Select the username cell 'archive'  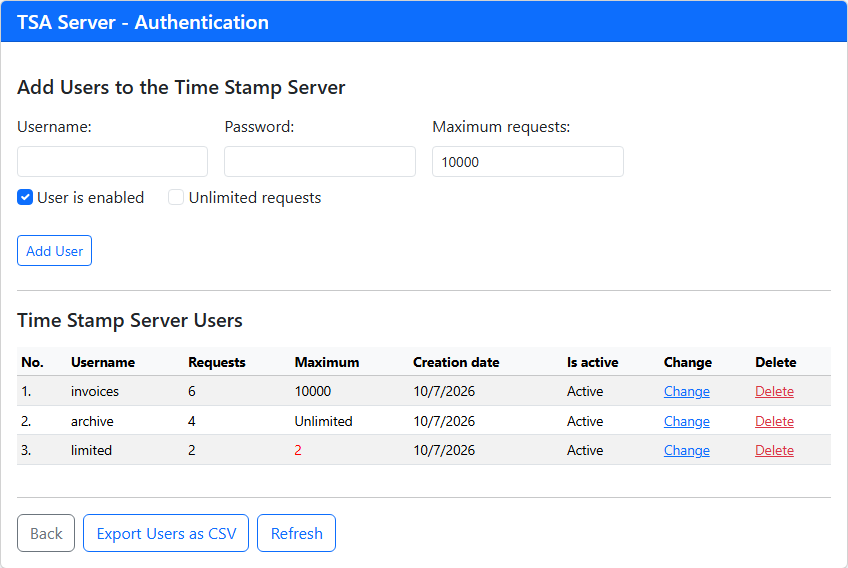[92, 421]
